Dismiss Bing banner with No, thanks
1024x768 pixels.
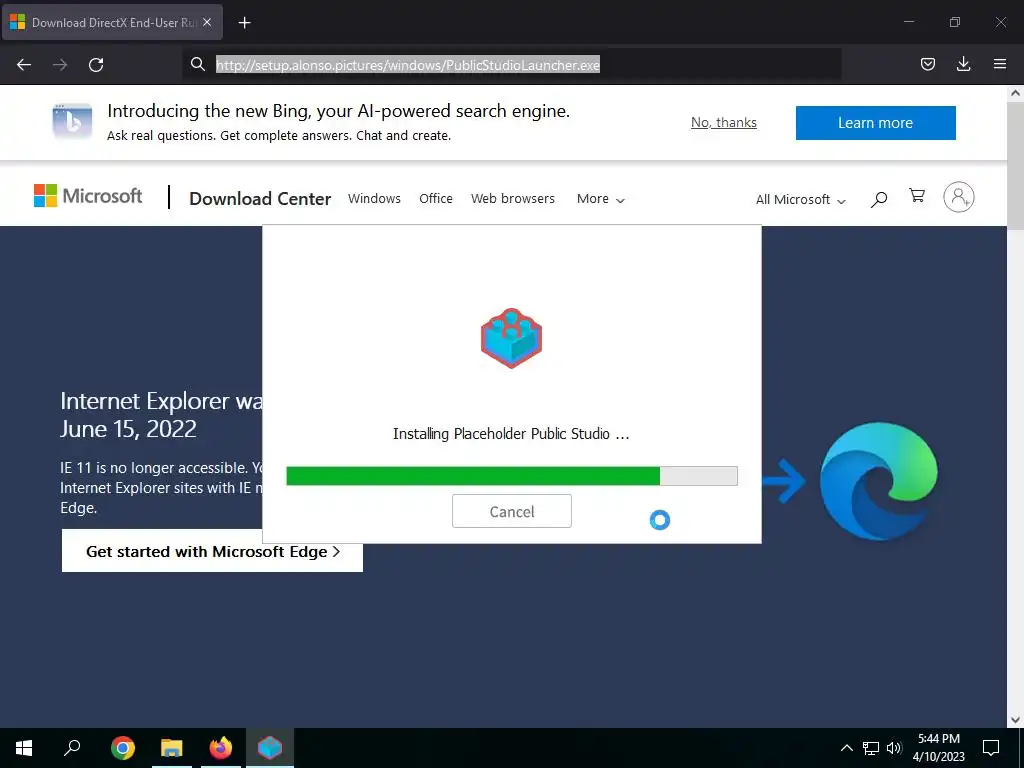(724, 122)
